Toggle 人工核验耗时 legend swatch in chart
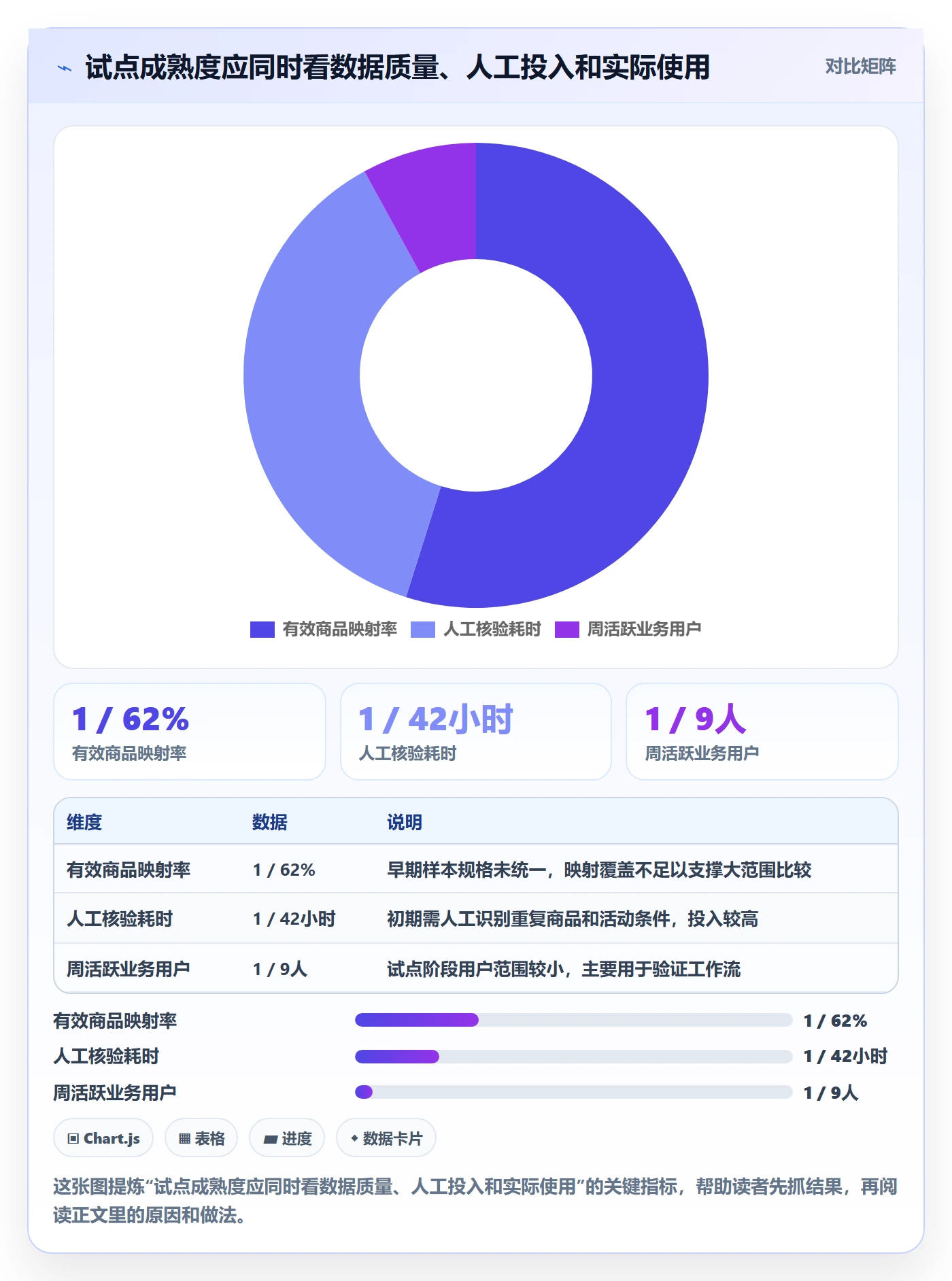The height and width of the screenshot is (1281, 952). (x=423, y=629)
